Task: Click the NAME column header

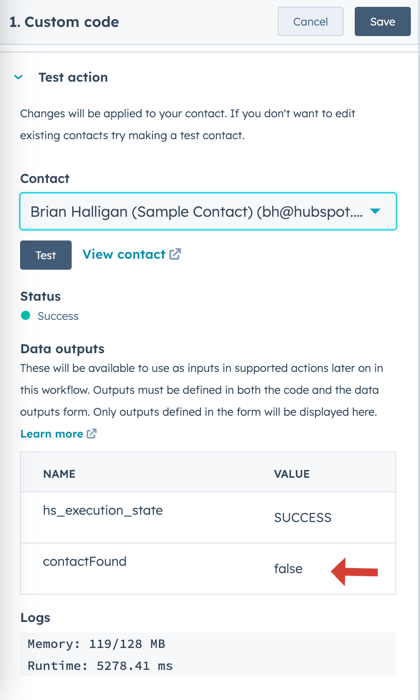Action: point(59,474)
